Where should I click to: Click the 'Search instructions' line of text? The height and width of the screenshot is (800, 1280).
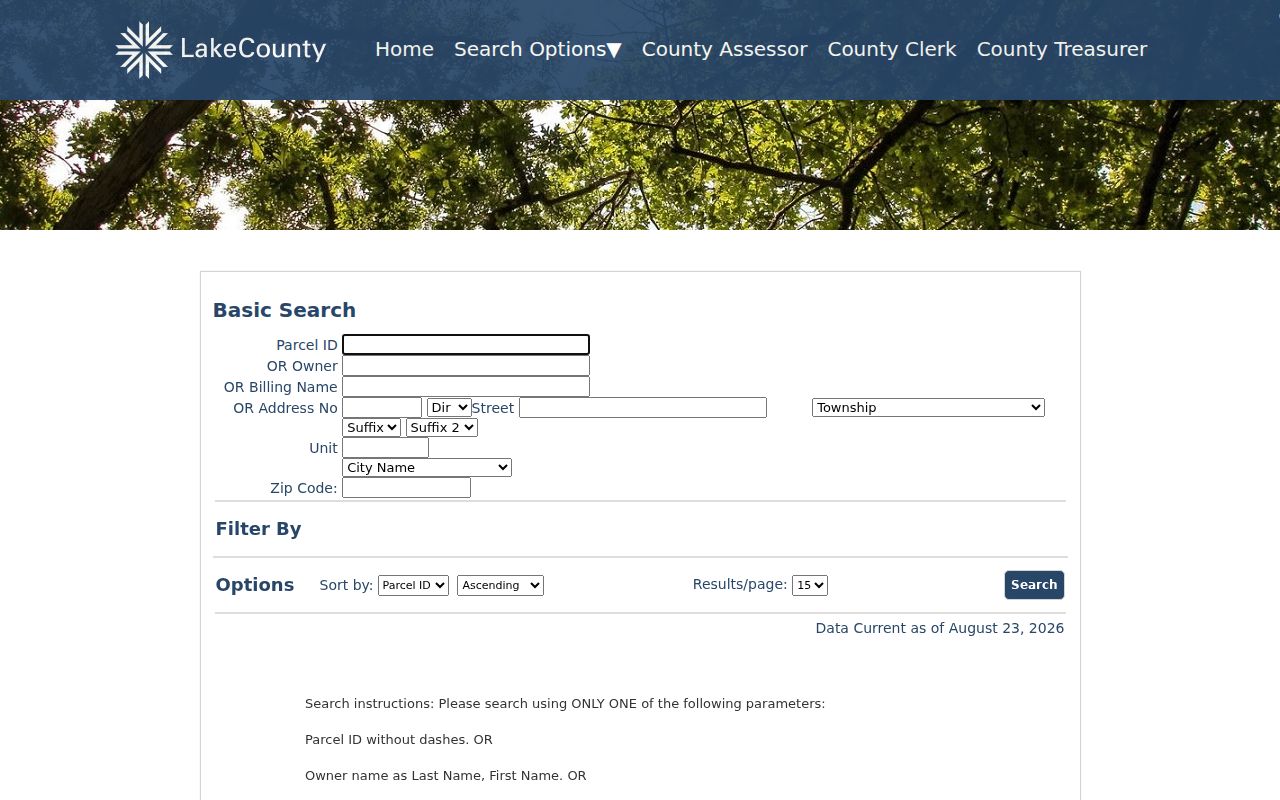565,704
